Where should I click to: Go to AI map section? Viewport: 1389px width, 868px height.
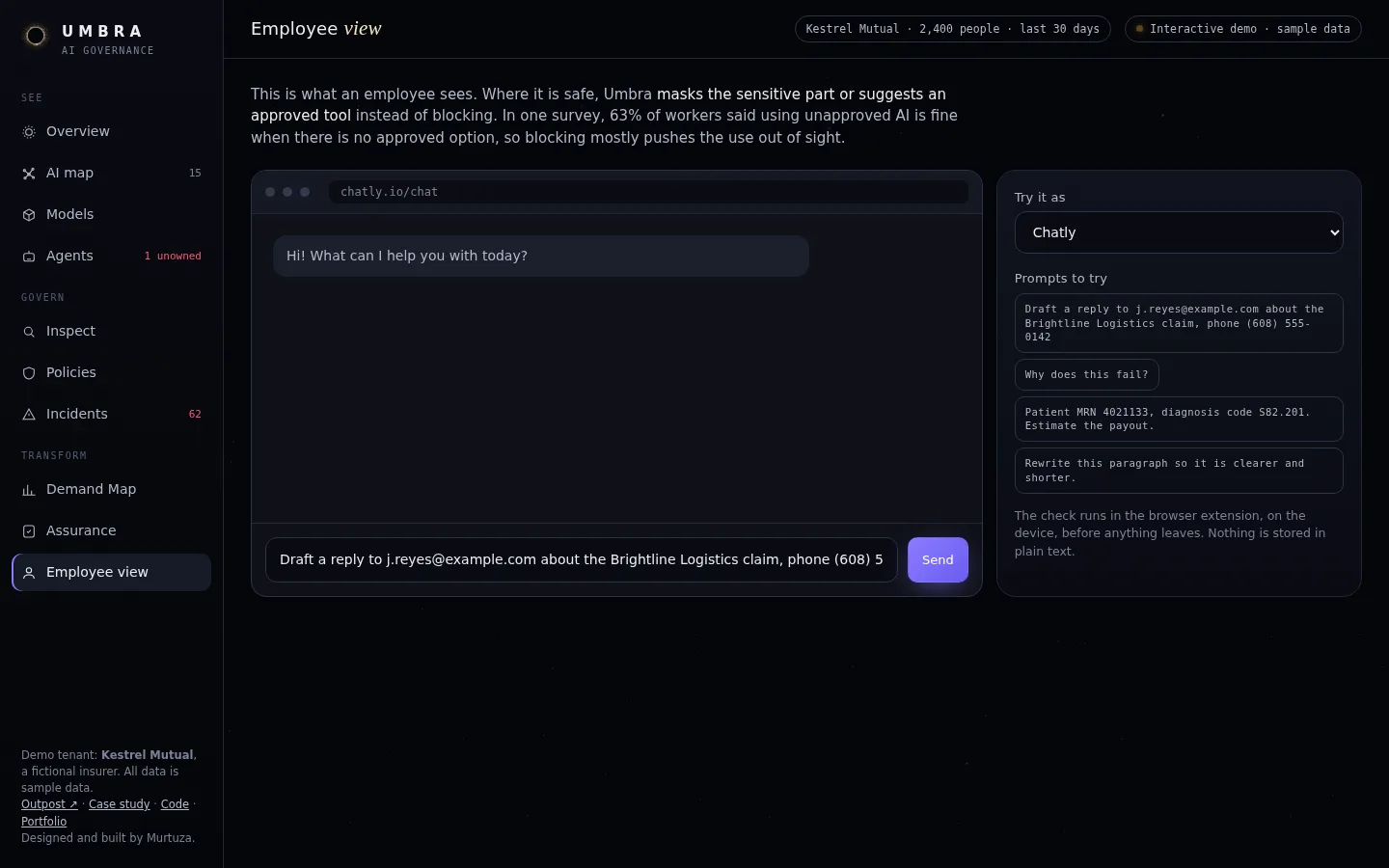111,173
